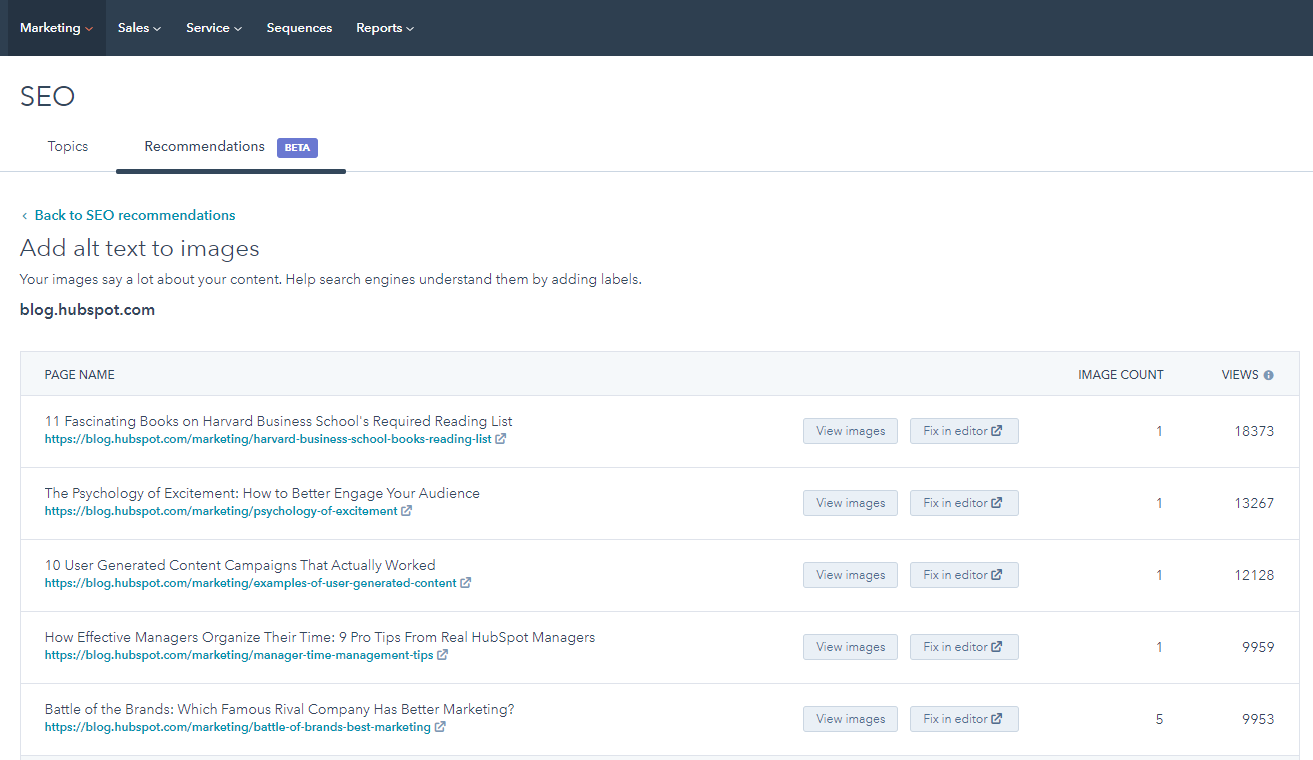
Task: Click external link icon beside manager-time-management-tips URL
Action: 442,655
